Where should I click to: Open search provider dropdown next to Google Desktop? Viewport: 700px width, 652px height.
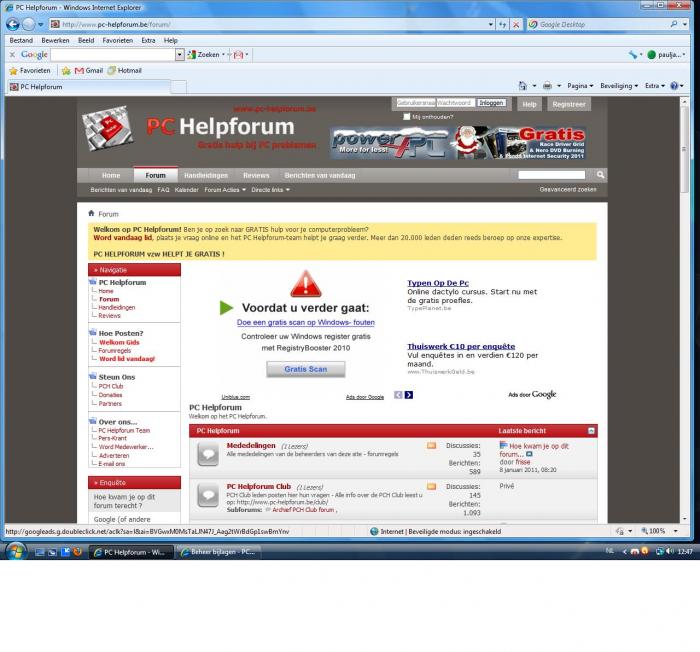685,24
